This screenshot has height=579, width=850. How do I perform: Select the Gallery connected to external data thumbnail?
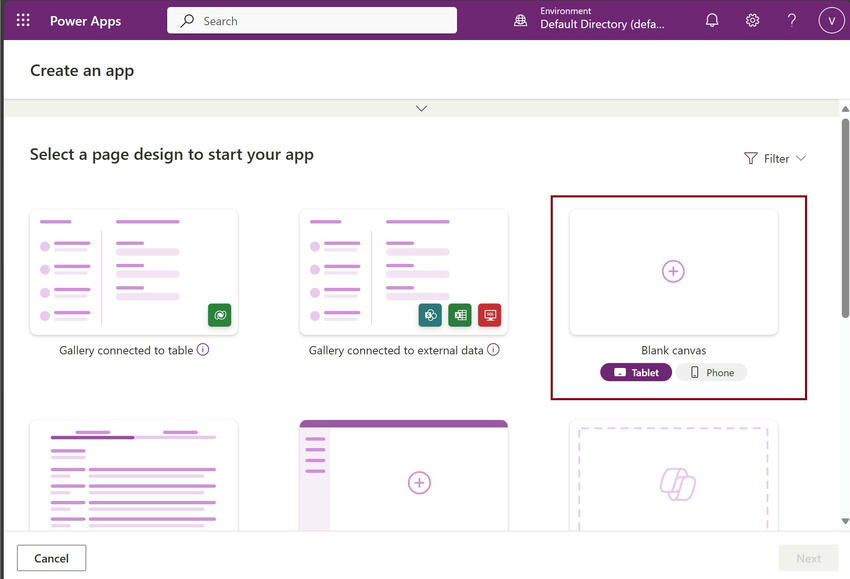click(404, 272)
